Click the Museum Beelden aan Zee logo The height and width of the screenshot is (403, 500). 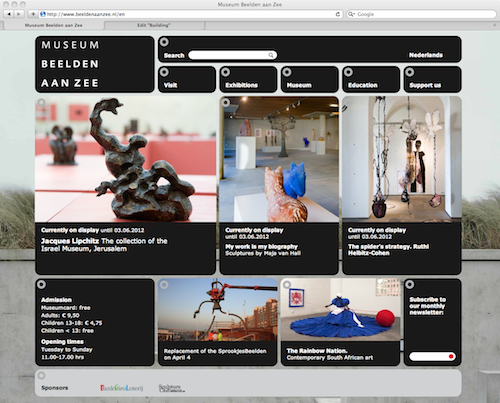95,64
